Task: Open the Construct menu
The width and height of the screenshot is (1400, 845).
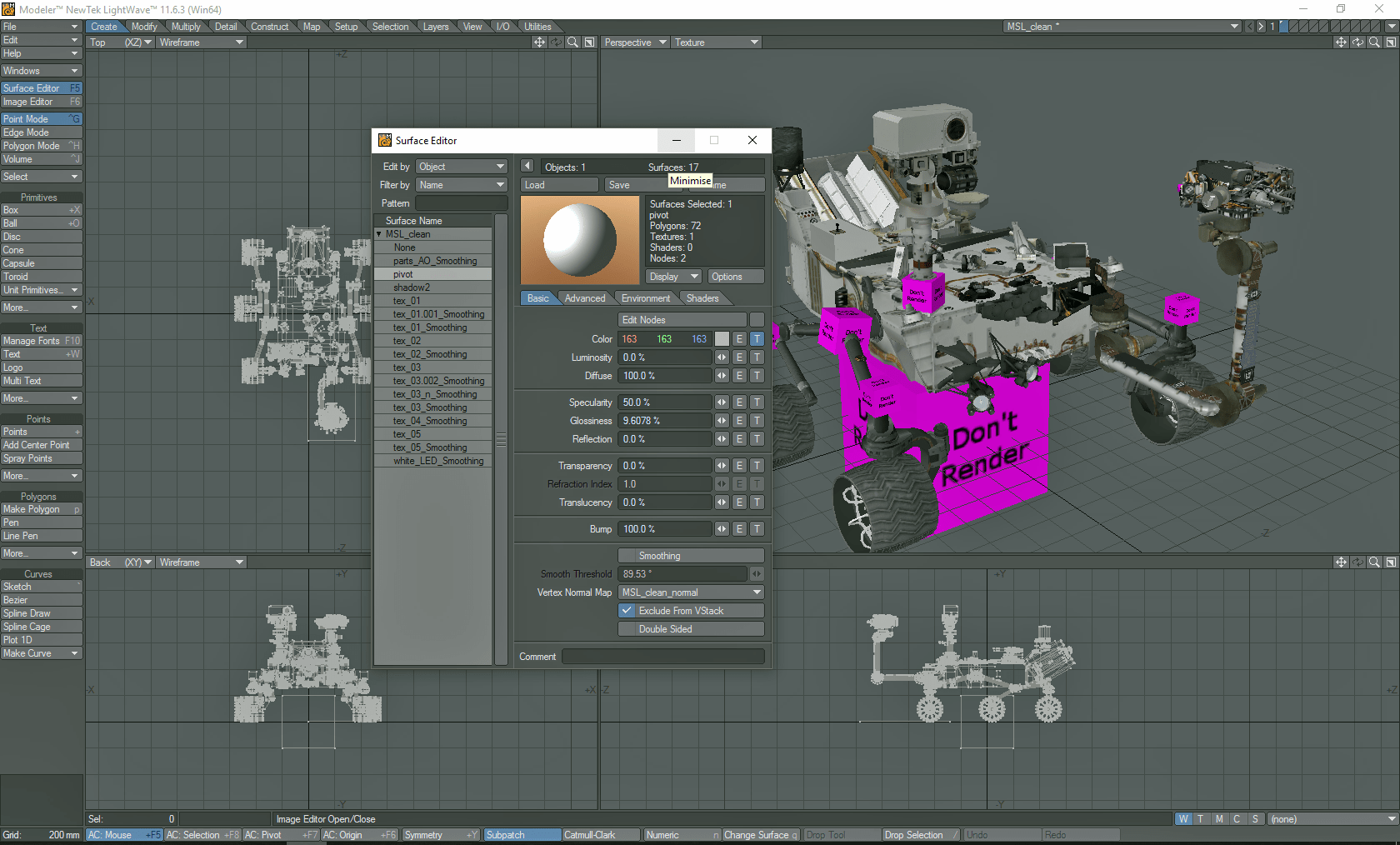Action: (x=270, y=26)
